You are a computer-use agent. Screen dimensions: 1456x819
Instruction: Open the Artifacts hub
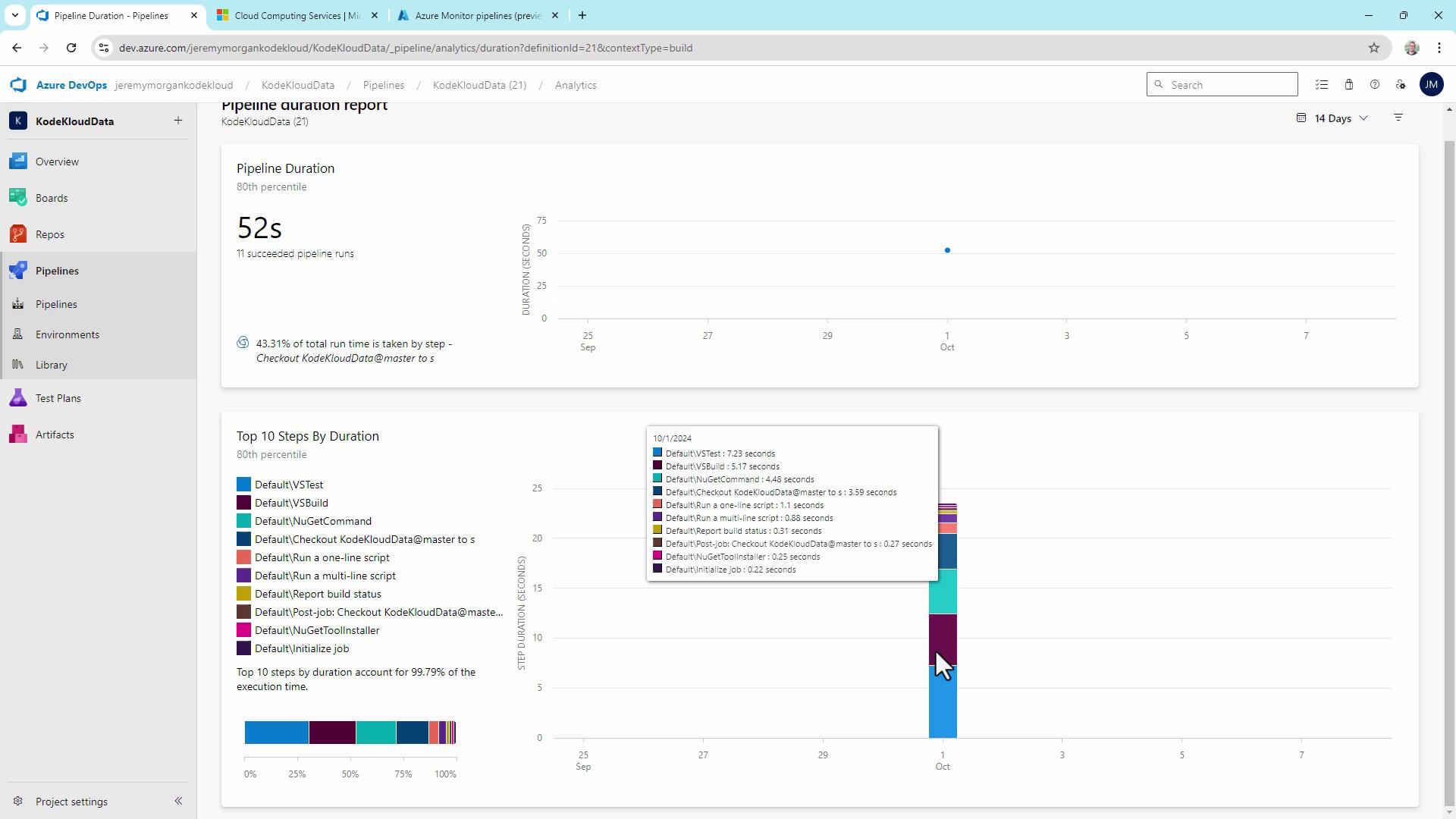[54, 435]
